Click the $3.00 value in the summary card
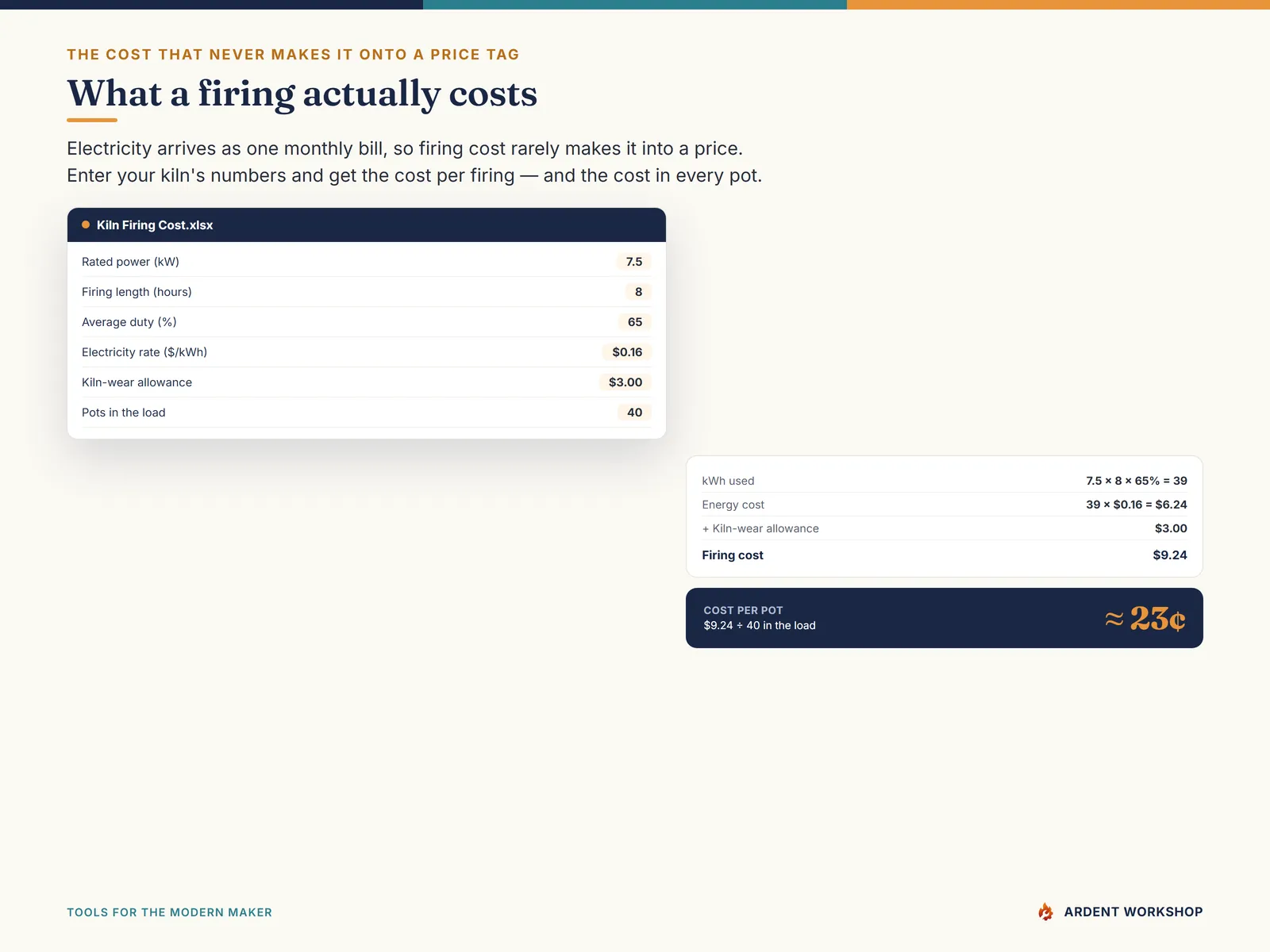This screenshot has height=952, width=1270. click(1171, 528)
